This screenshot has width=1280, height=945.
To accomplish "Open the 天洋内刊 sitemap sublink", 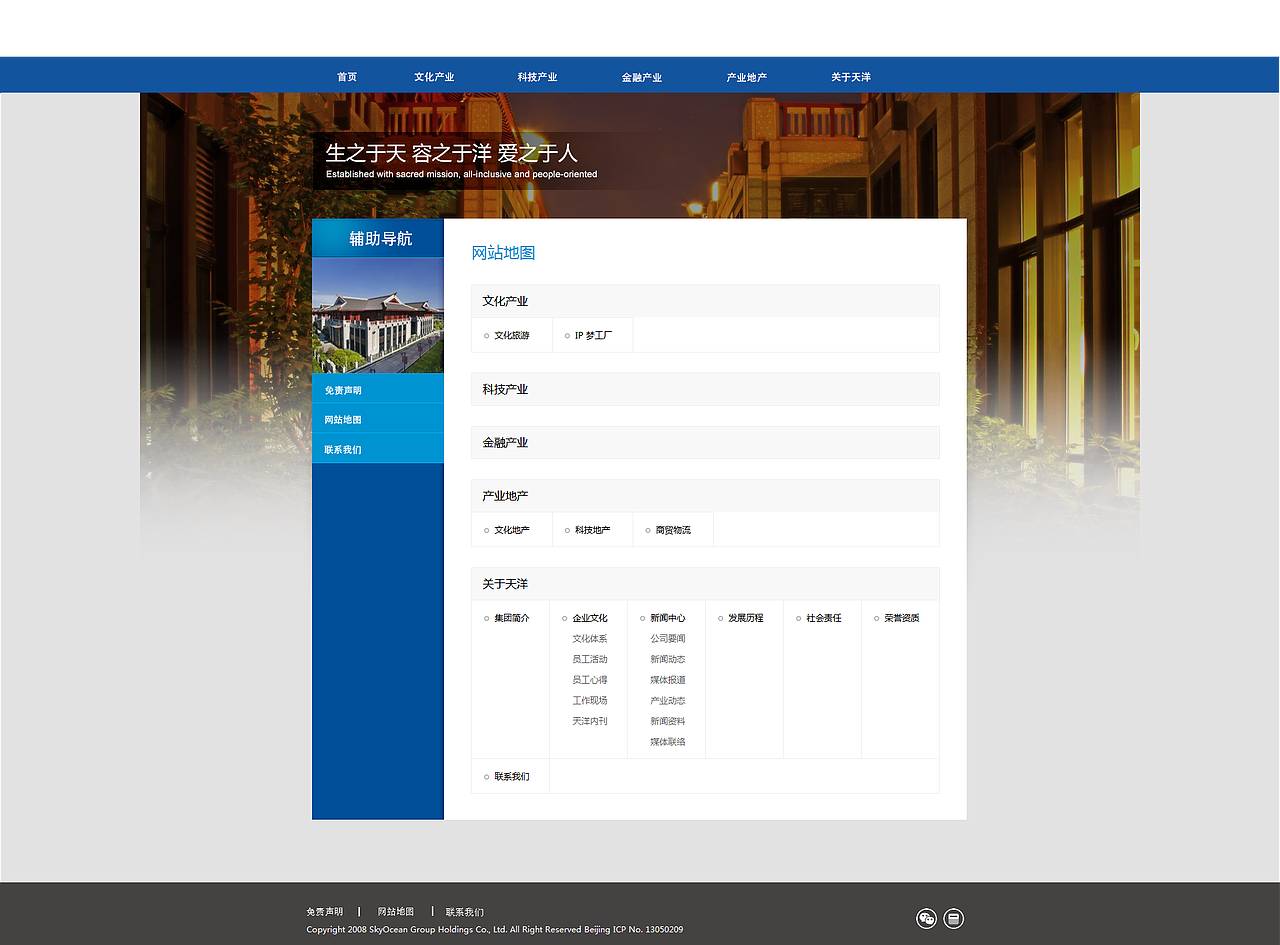I will 590,721.
